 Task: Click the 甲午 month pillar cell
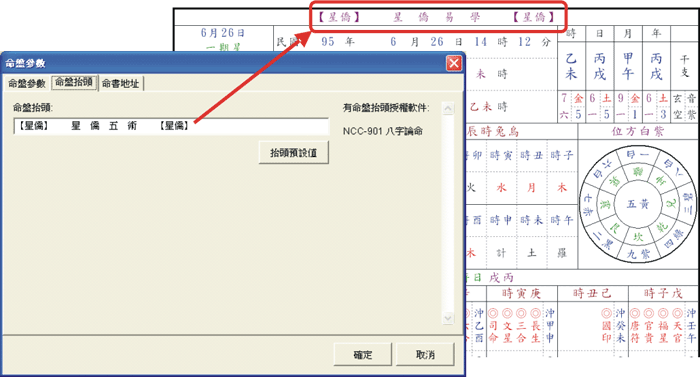point(628,66)
